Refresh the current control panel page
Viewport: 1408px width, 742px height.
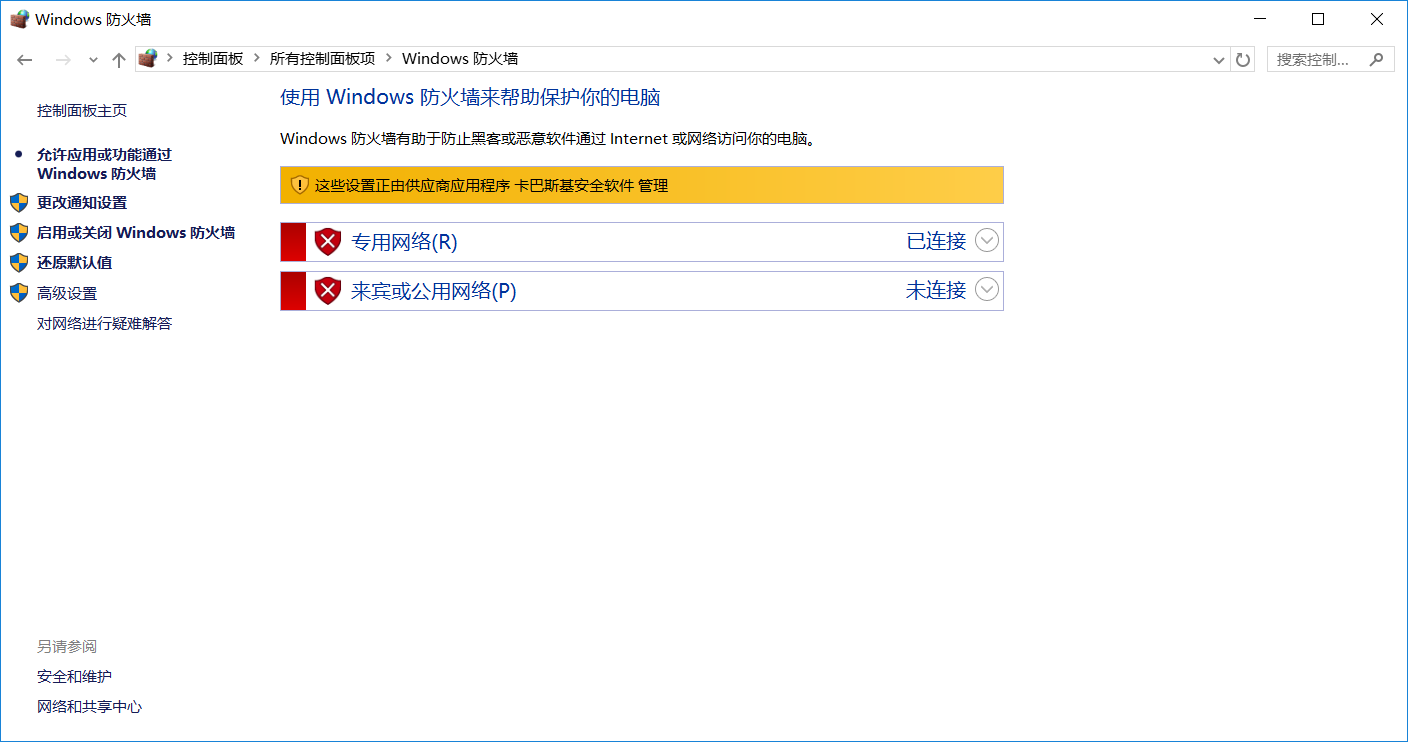(1243, 60)
